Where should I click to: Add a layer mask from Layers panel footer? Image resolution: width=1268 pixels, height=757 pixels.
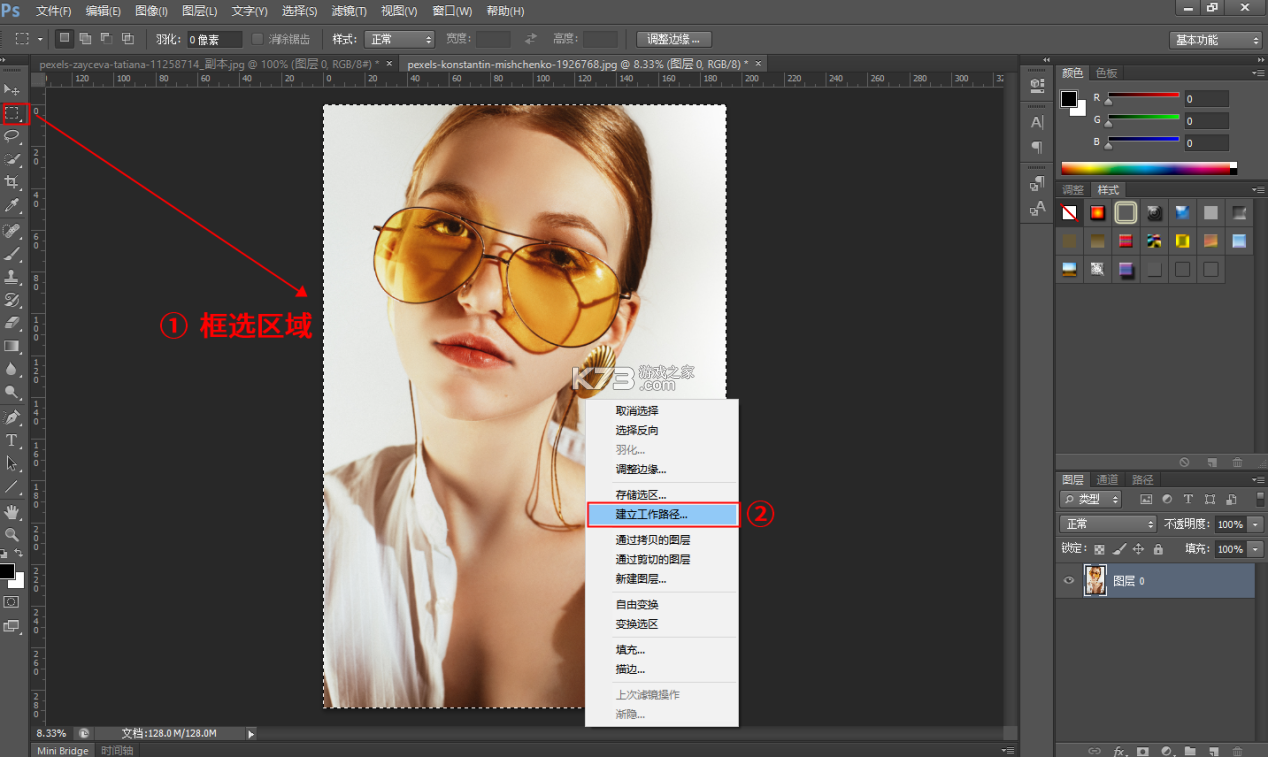1142,750
